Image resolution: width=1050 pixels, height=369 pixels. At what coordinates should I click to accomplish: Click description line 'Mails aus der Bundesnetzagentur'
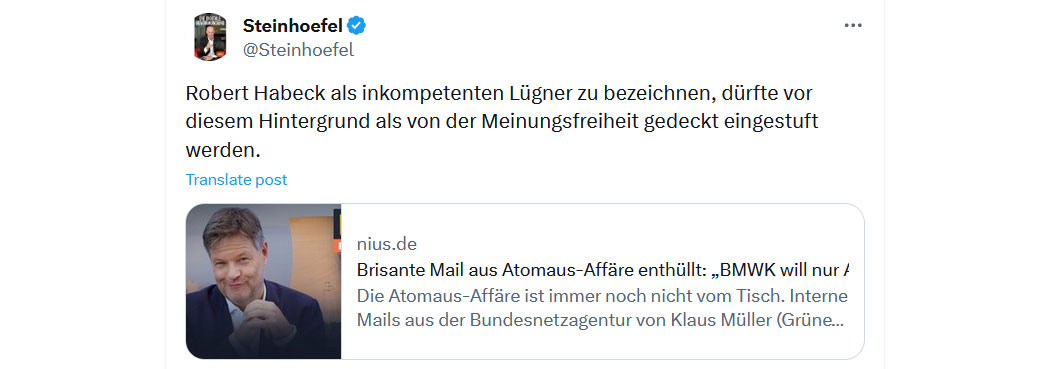[x=599, y=320]
